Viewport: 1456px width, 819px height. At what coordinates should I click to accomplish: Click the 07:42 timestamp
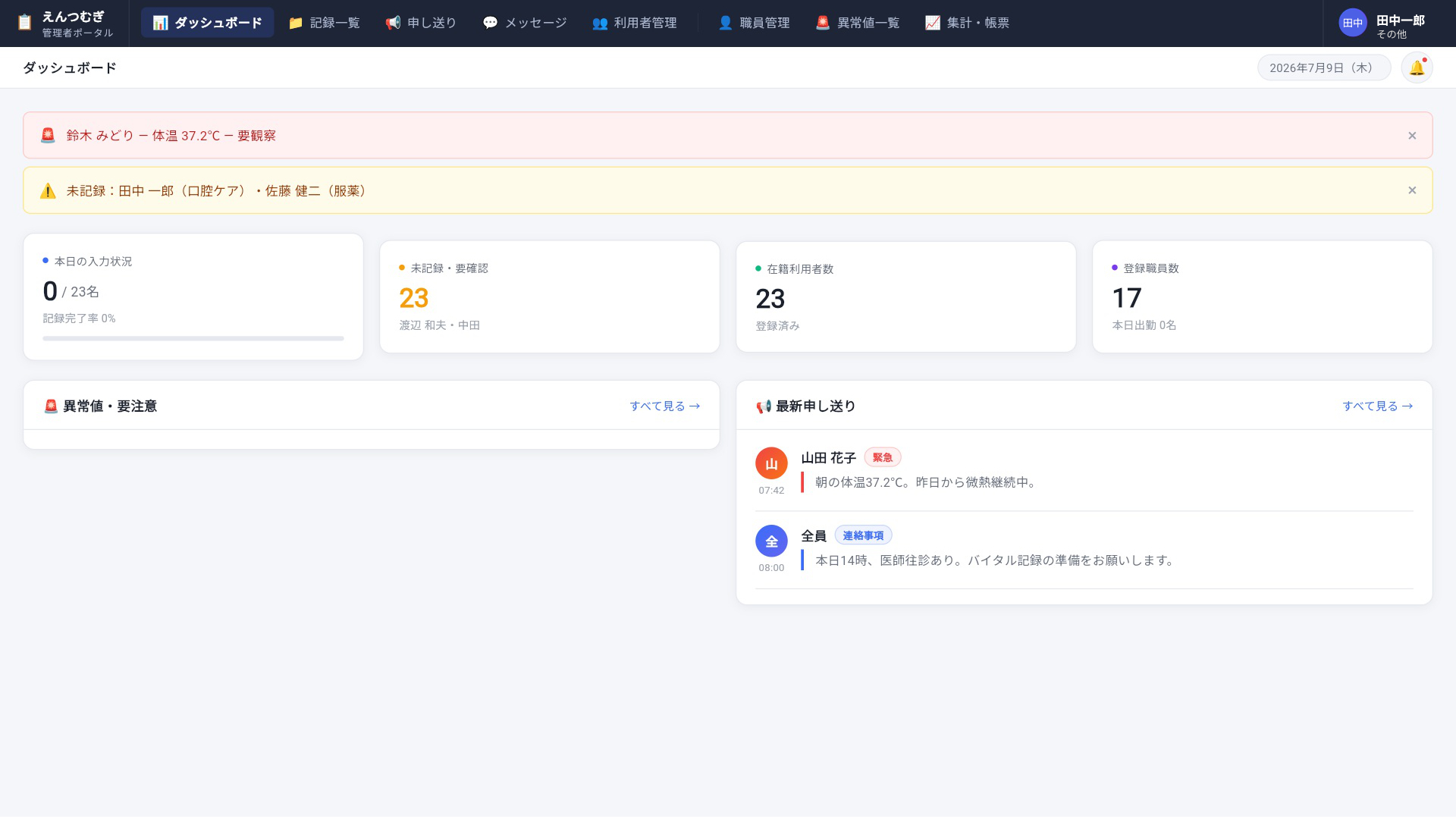pos(771,491)
